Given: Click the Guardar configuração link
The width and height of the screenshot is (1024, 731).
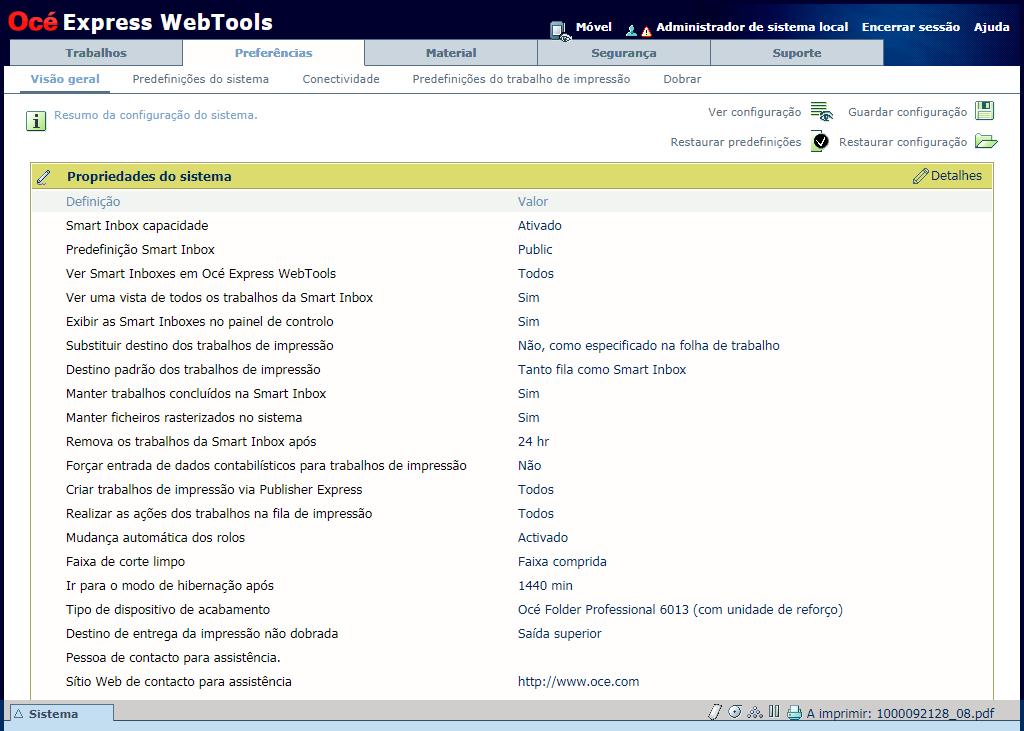Looking at the screenshot, I should pos(908,112).
